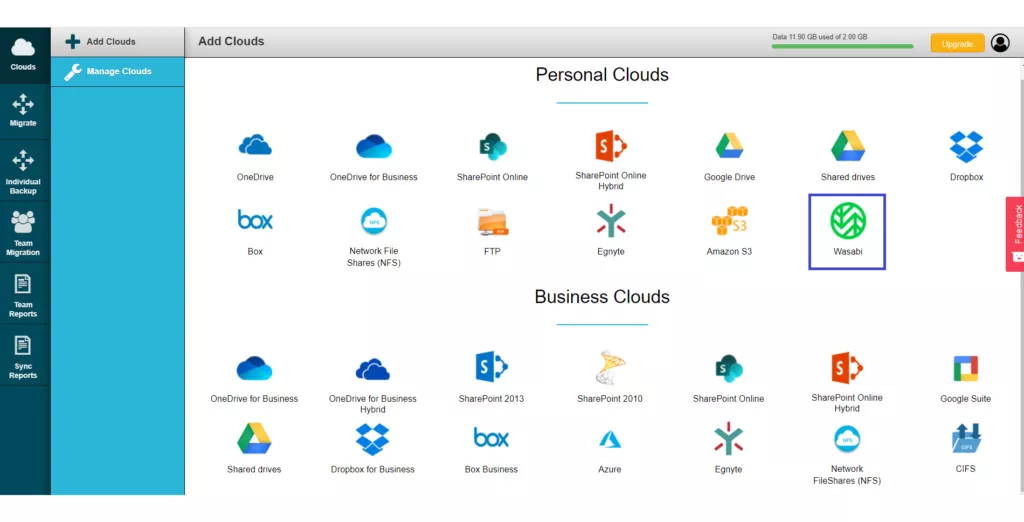Click the Business Clouds heading

602,297
